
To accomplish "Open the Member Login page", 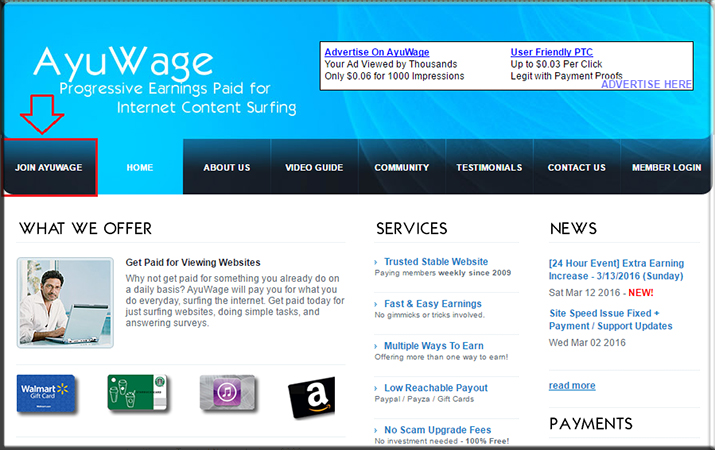I will coord(666,167).
